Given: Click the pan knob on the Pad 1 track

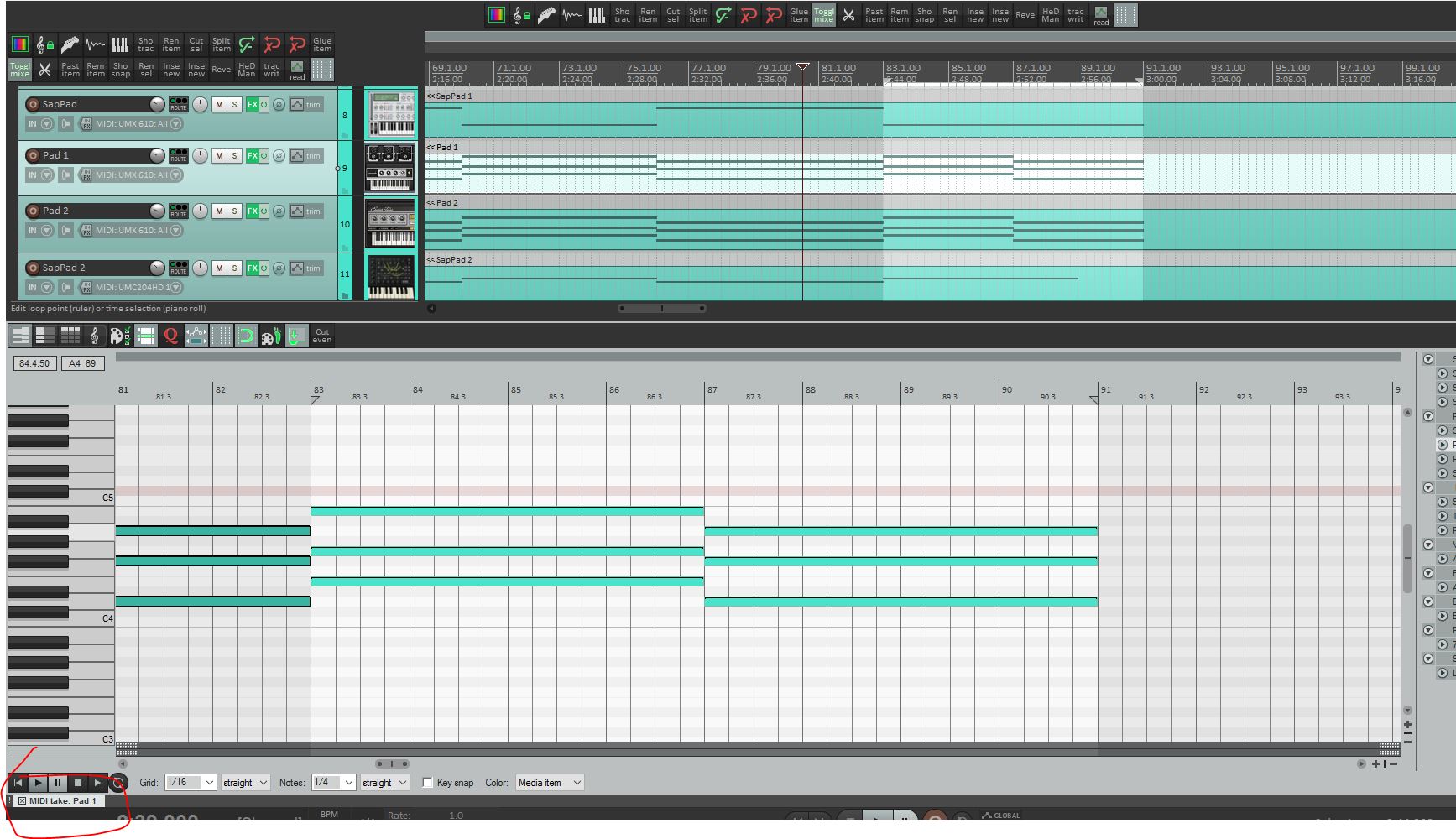Looking at the screenshot, I should [200, 155].
